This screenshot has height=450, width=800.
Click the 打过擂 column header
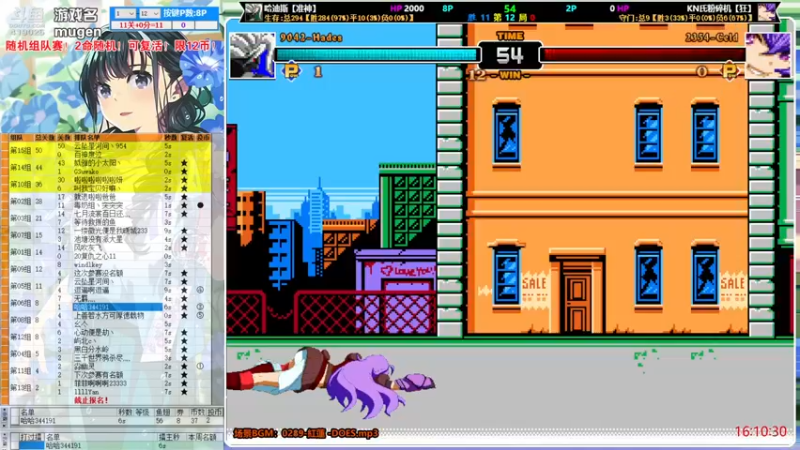[30, 437]
